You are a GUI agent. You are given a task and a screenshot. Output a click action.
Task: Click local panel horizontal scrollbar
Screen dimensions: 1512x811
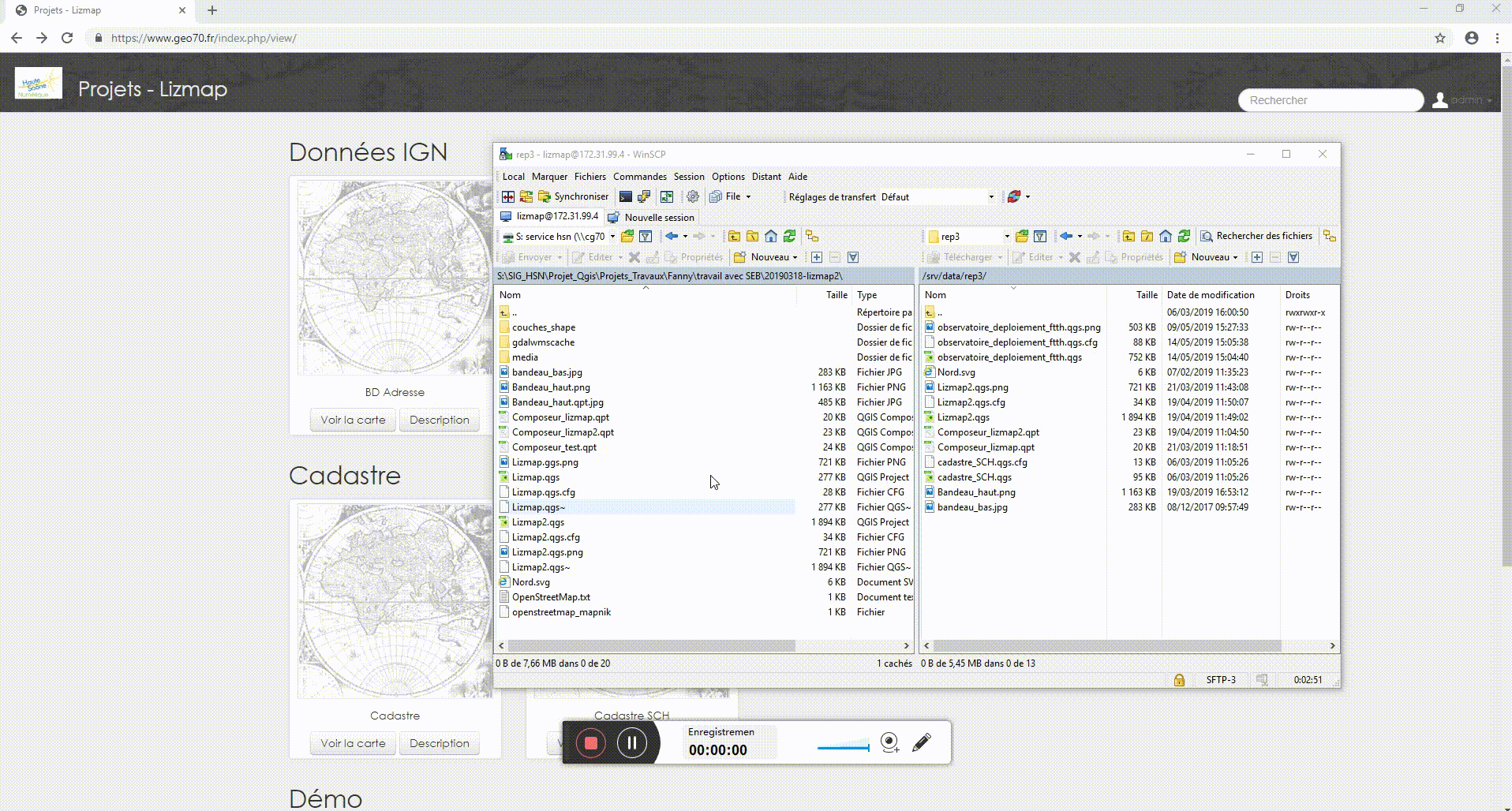(652, 646)
